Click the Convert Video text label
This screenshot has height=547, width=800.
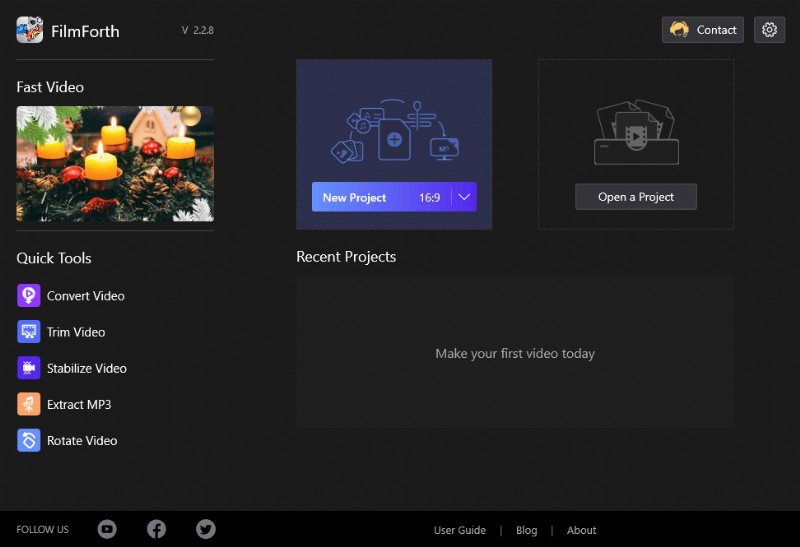pos(86,296)
